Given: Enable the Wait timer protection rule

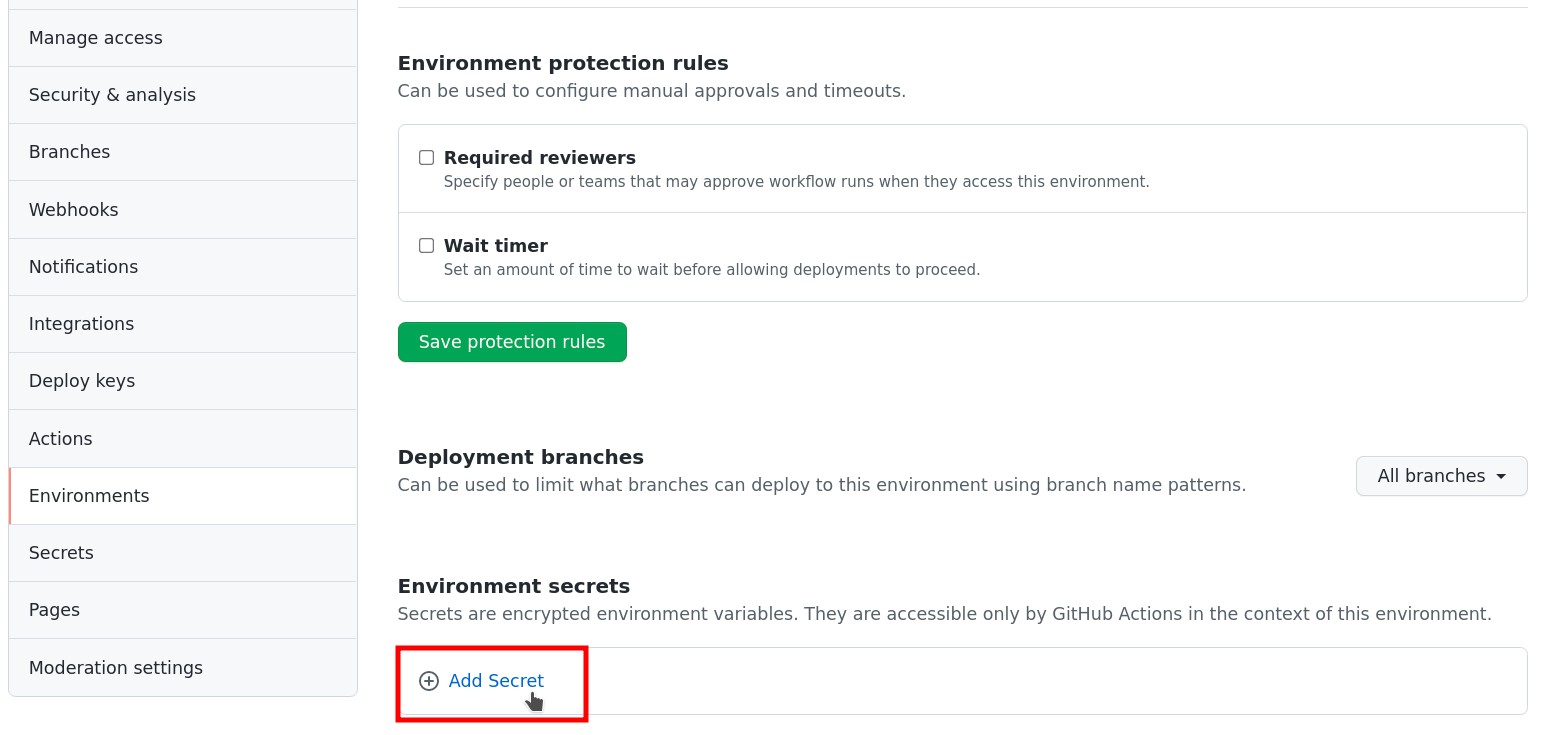Looking at the screenshot, I should 426,245.
